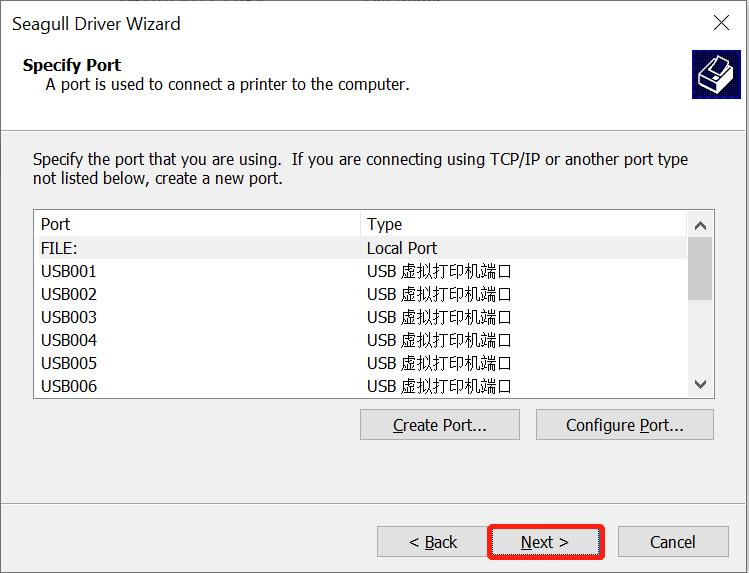The image size is (749, 573).
Task: Select the USB006 port
Action: click(363, 386)
